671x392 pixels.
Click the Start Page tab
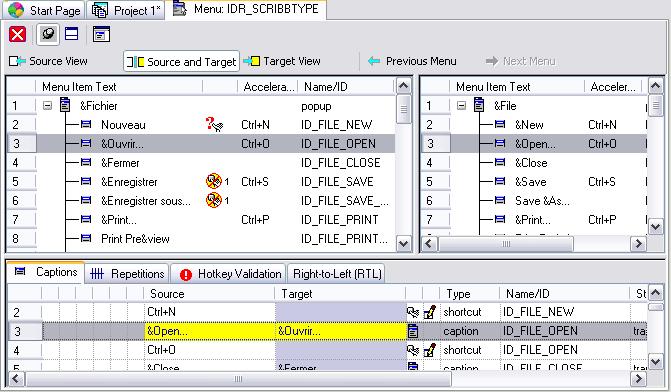pyautogui.click(x=44, y=10)
